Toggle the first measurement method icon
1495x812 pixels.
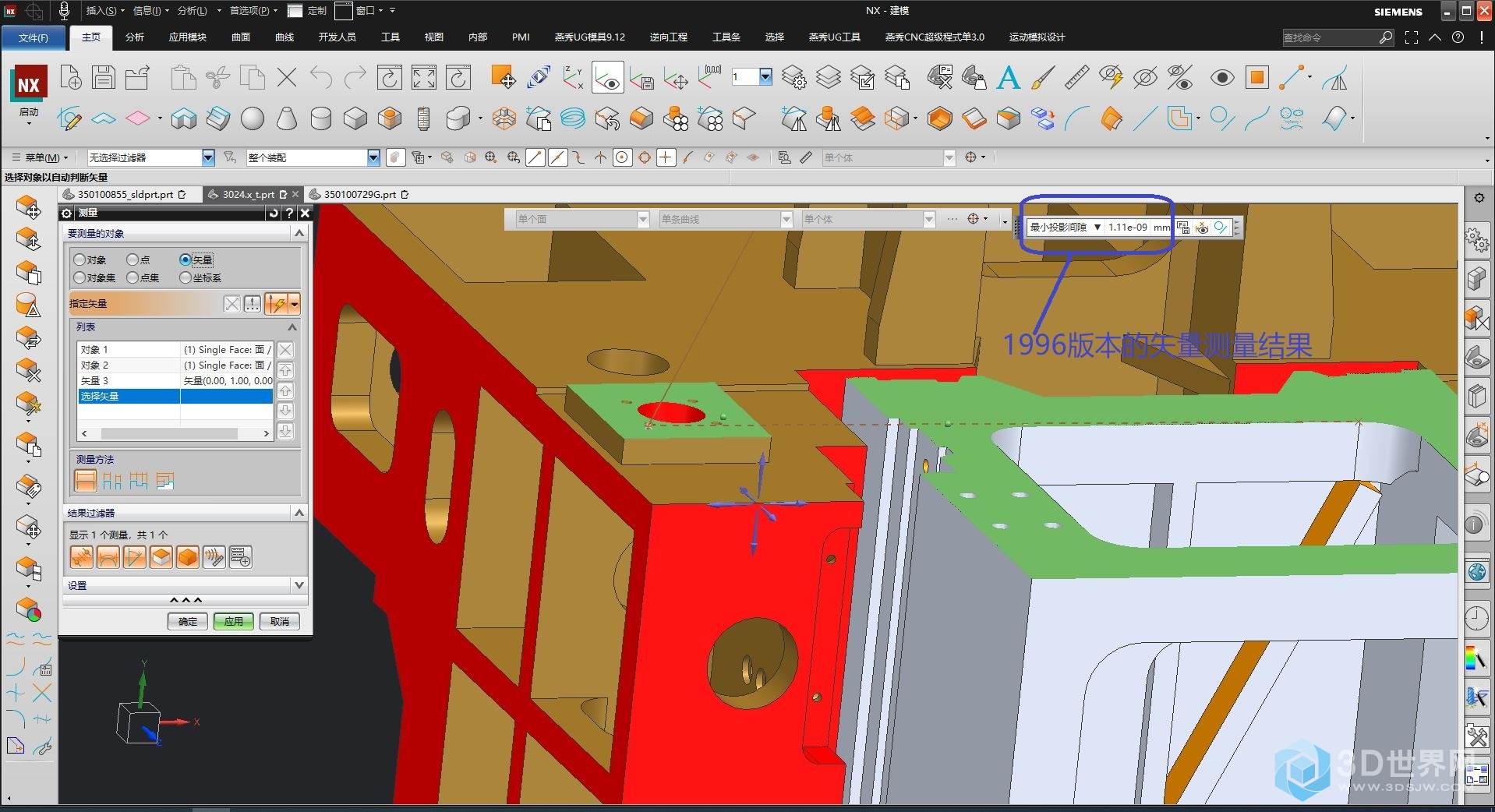click(x=85, y=481)
